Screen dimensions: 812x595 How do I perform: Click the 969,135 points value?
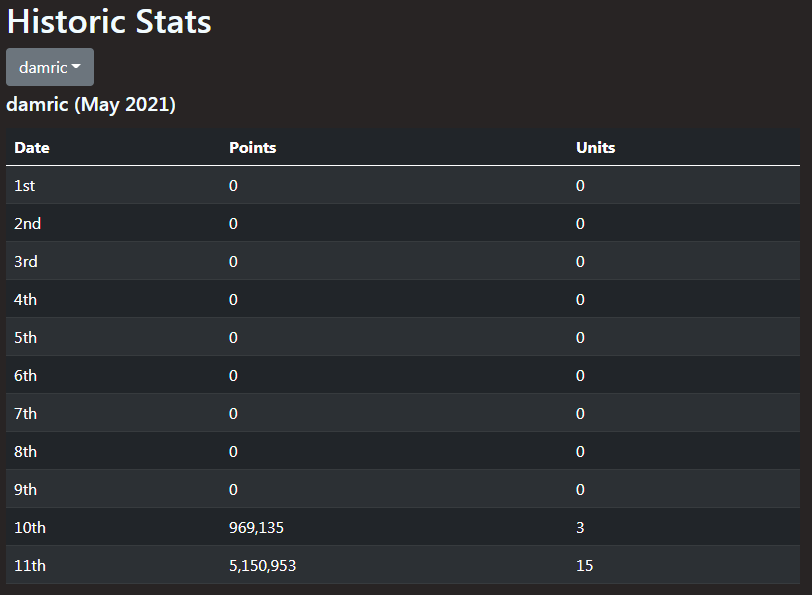[256, 528]
